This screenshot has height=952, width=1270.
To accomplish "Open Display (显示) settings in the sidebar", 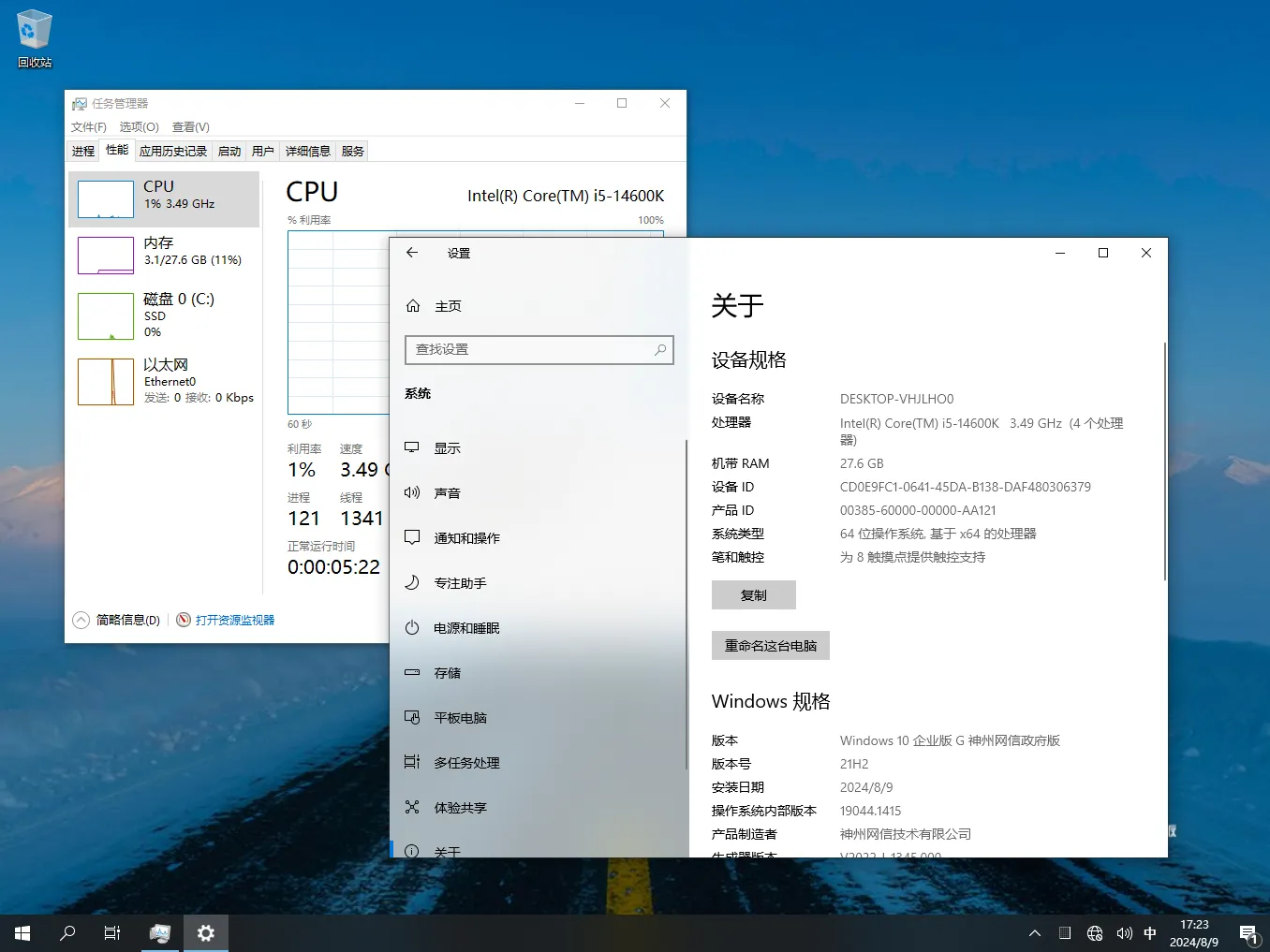I will [x=447, y=447].
